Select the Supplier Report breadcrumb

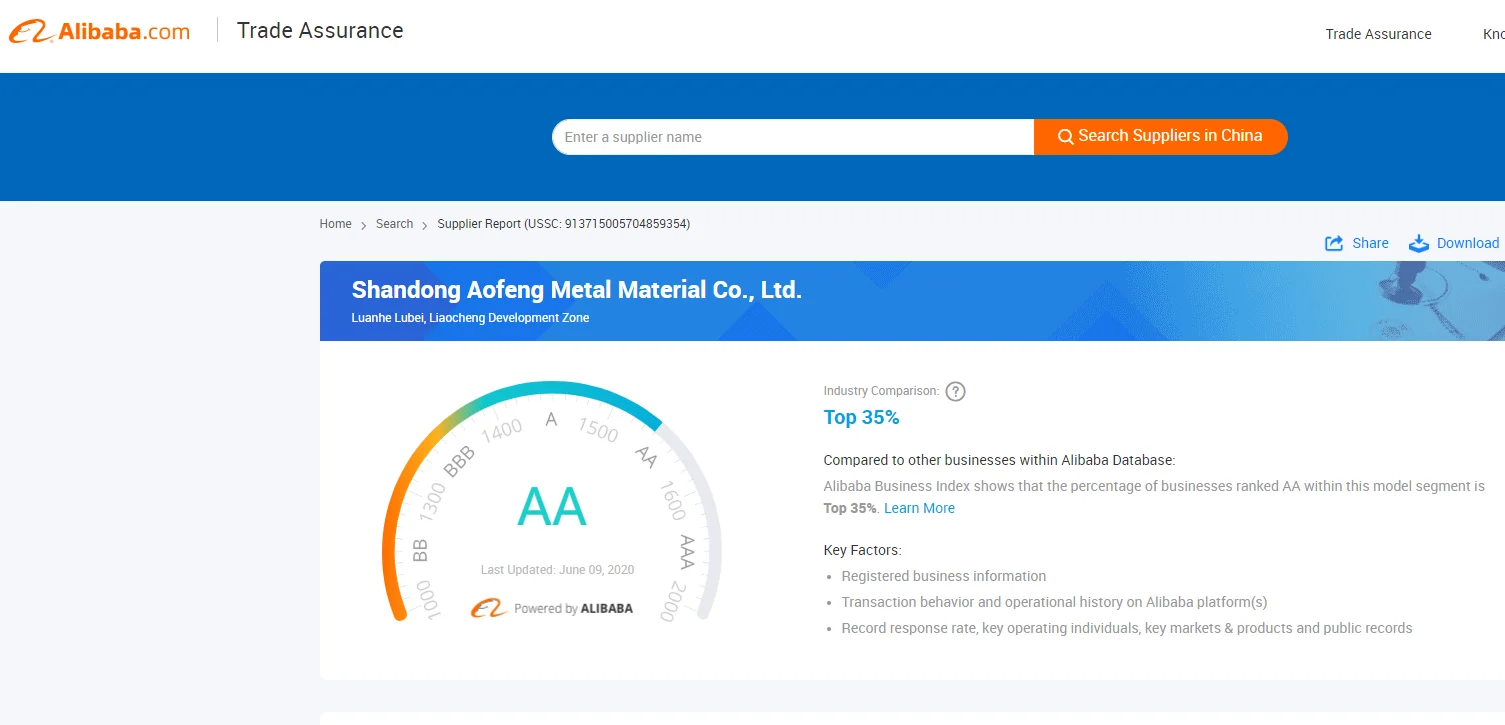point(563,224)
